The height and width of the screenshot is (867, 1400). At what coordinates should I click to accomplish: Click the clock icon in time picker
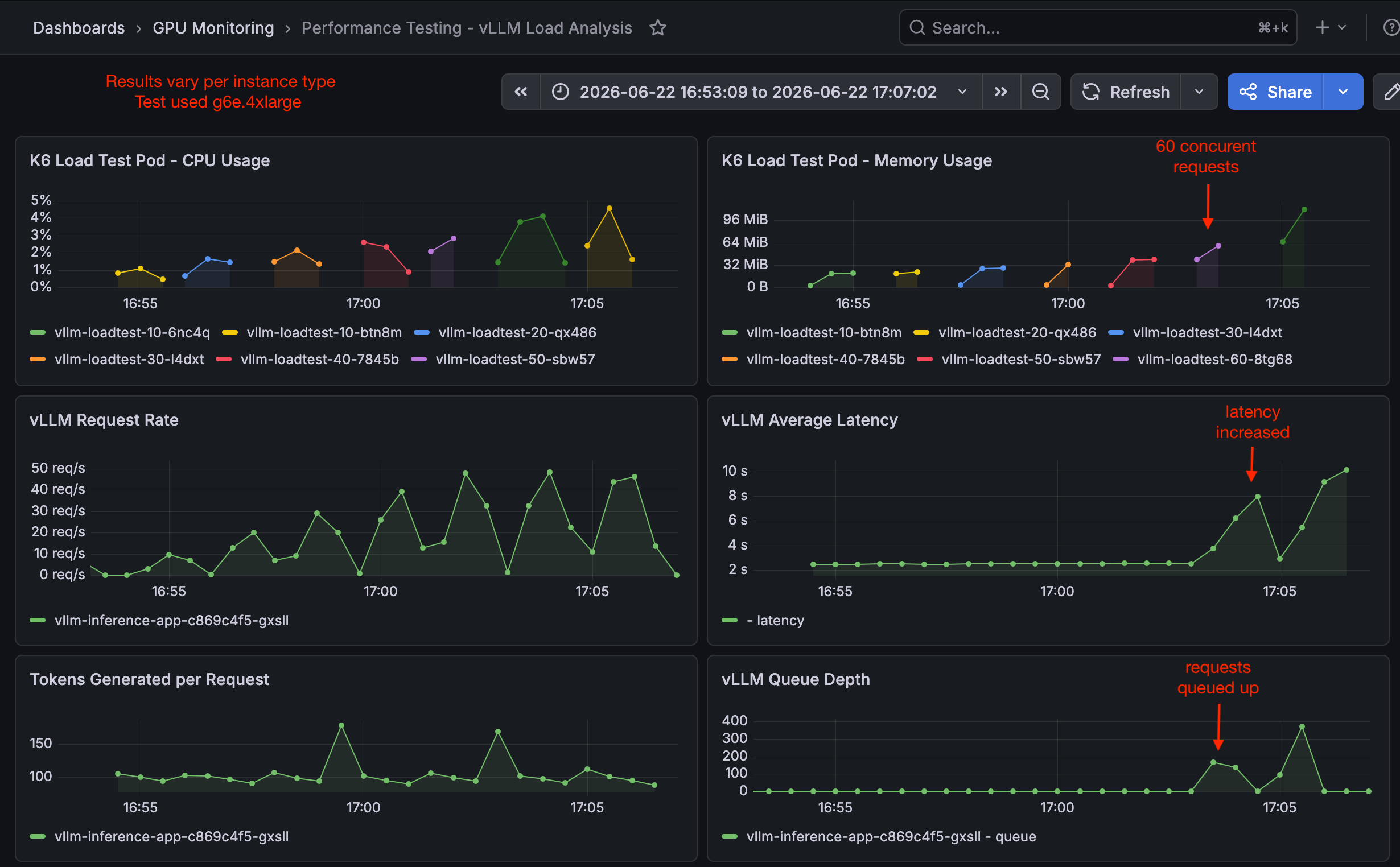point(561,92)
